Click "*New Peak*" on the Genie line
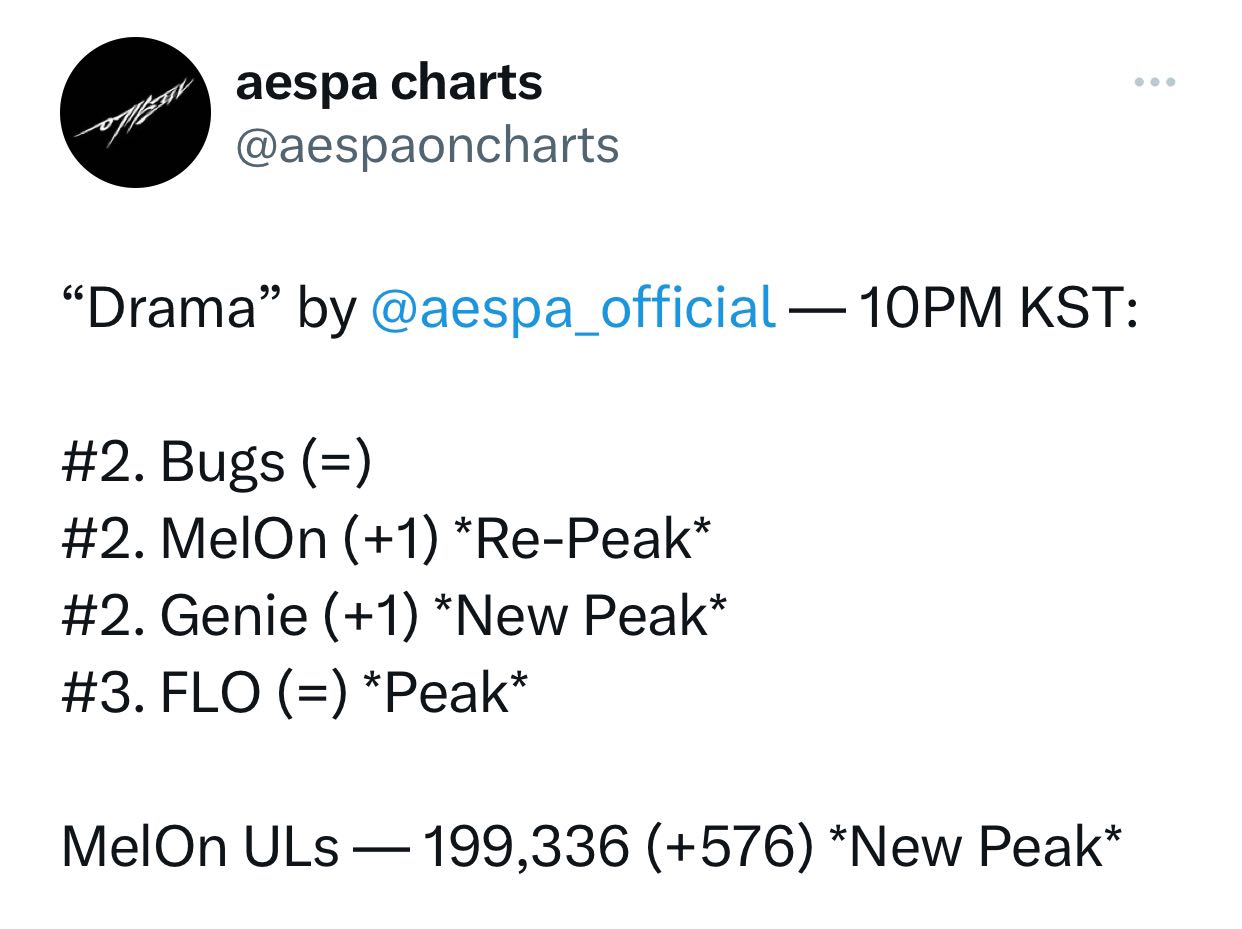 (x=578, y=616)
